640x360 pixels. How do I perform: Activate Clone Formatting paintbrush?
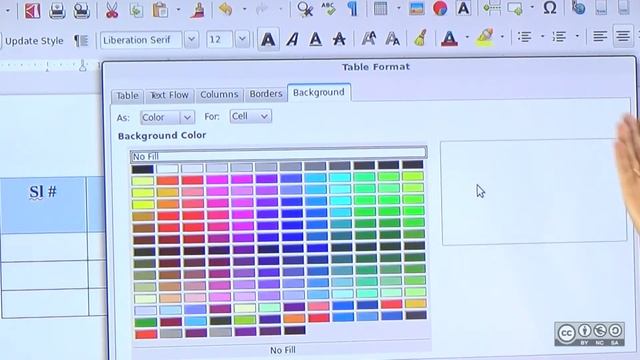(x=198, y=9)
